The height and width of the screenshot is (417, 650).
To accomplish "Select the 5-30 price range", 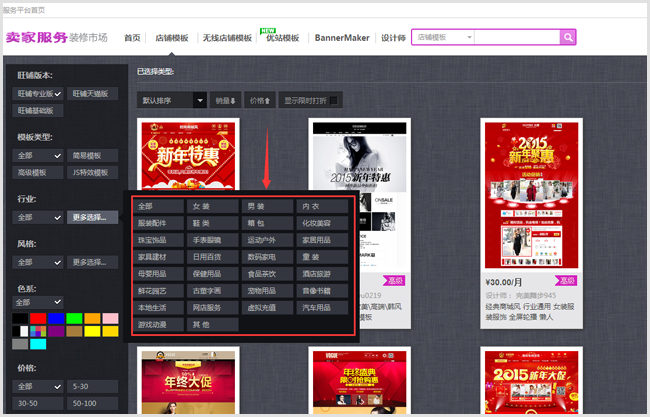I will (92, 387).
